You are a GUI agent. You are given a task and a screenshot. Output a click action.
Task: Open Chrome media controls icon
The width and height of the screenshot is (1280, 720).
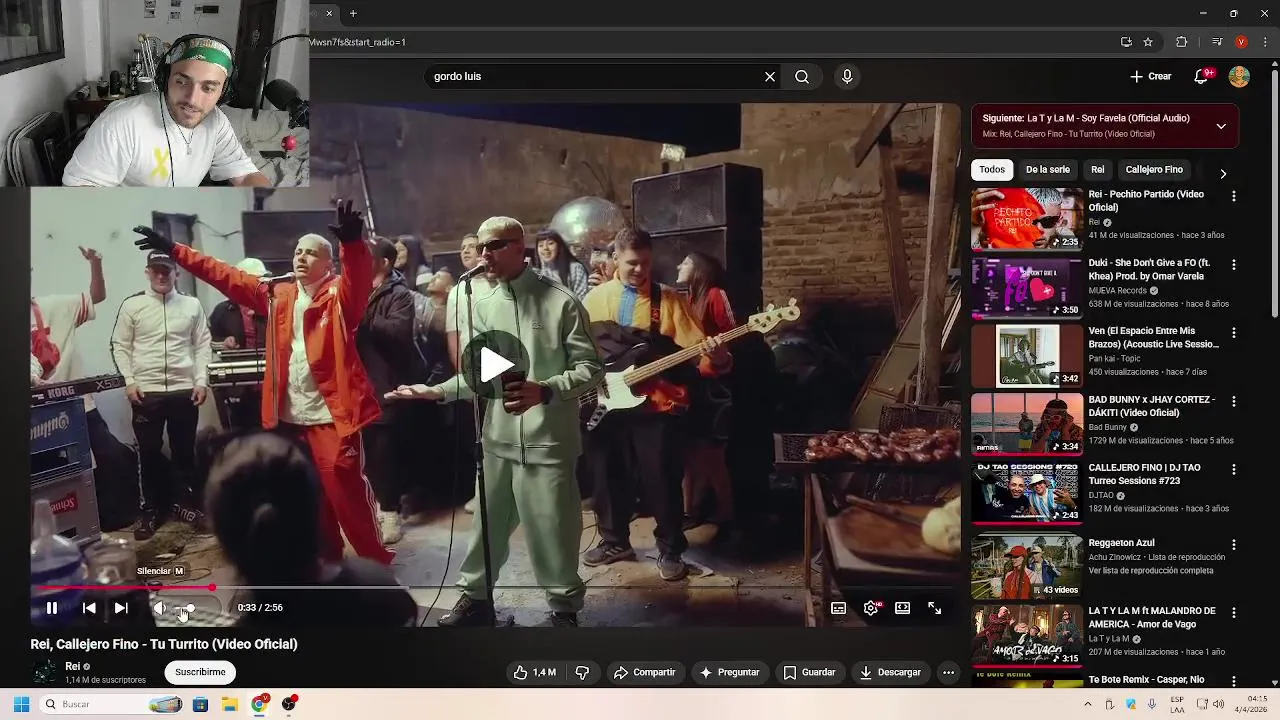1216,42
